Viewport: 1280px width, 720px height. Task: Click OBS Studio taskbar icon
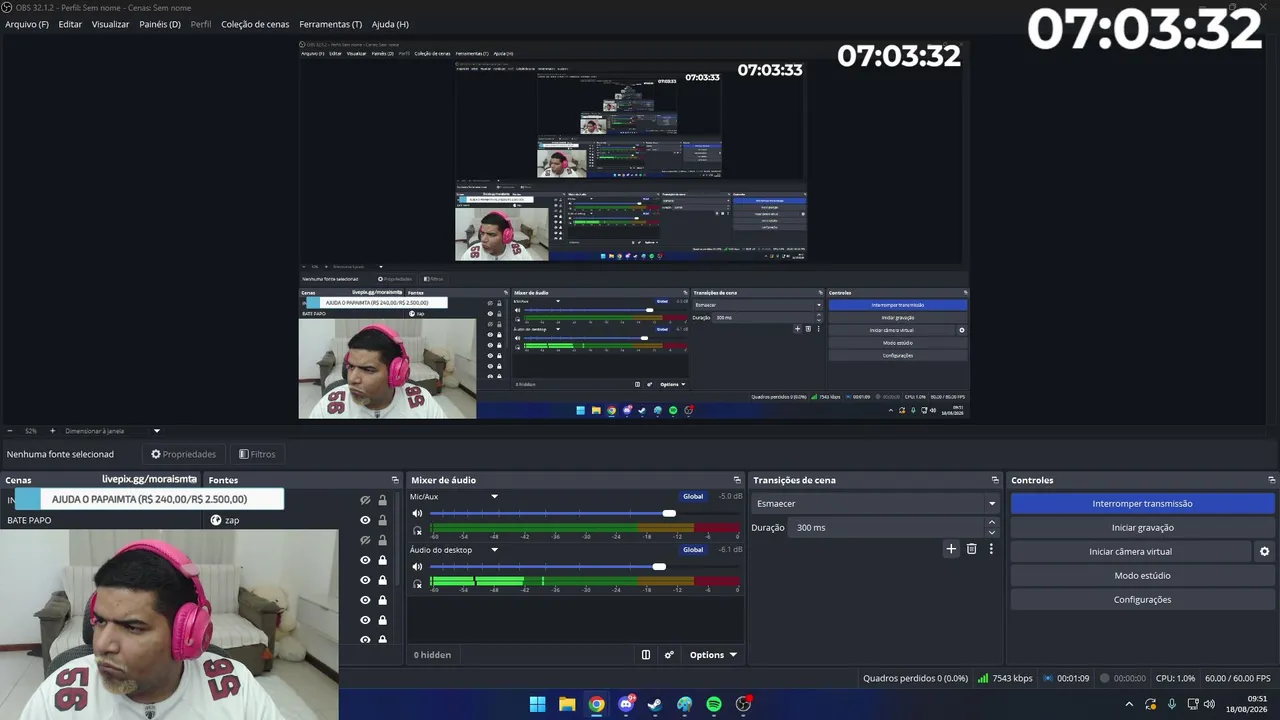pos(743,704)
